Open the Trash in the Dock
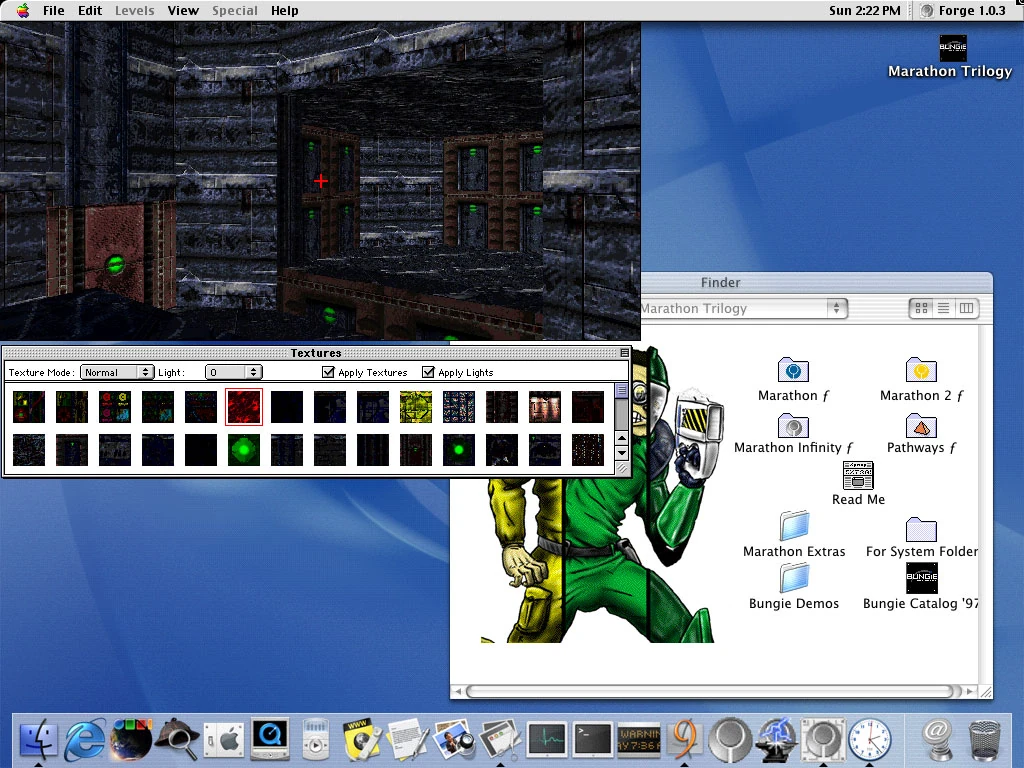 click(x=985, y=741)
